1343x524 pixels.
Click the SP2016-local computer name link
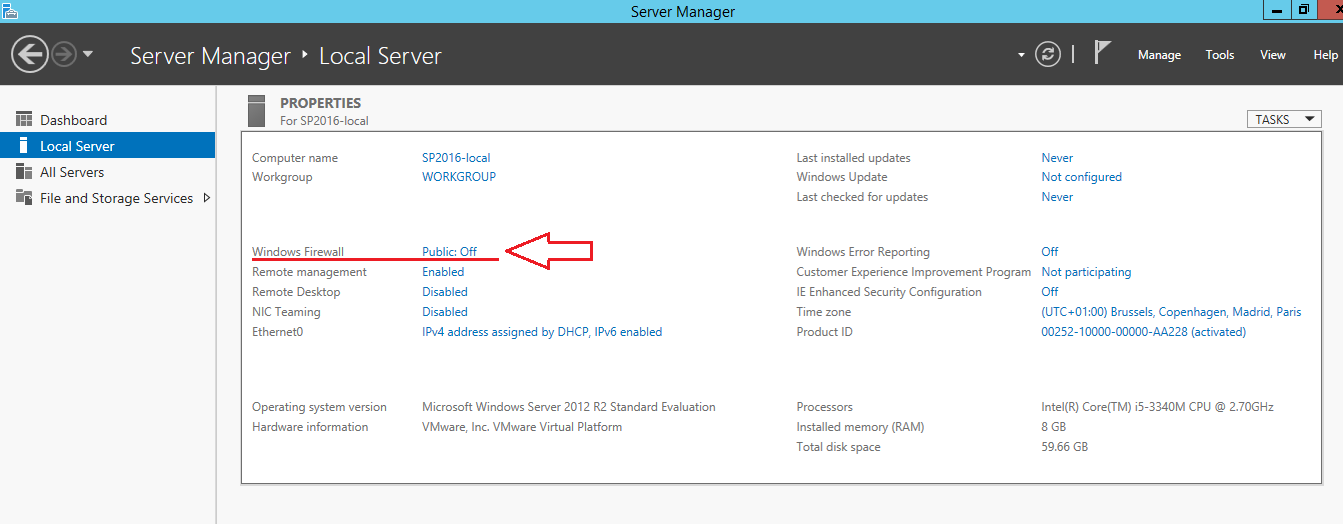[x=456, y=158]
